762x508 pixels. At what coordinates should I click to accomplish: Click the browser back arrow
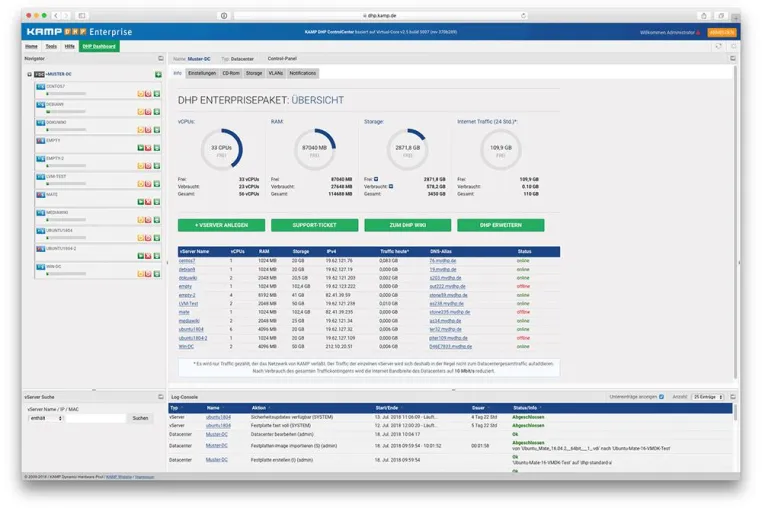[x=56, y=16]
